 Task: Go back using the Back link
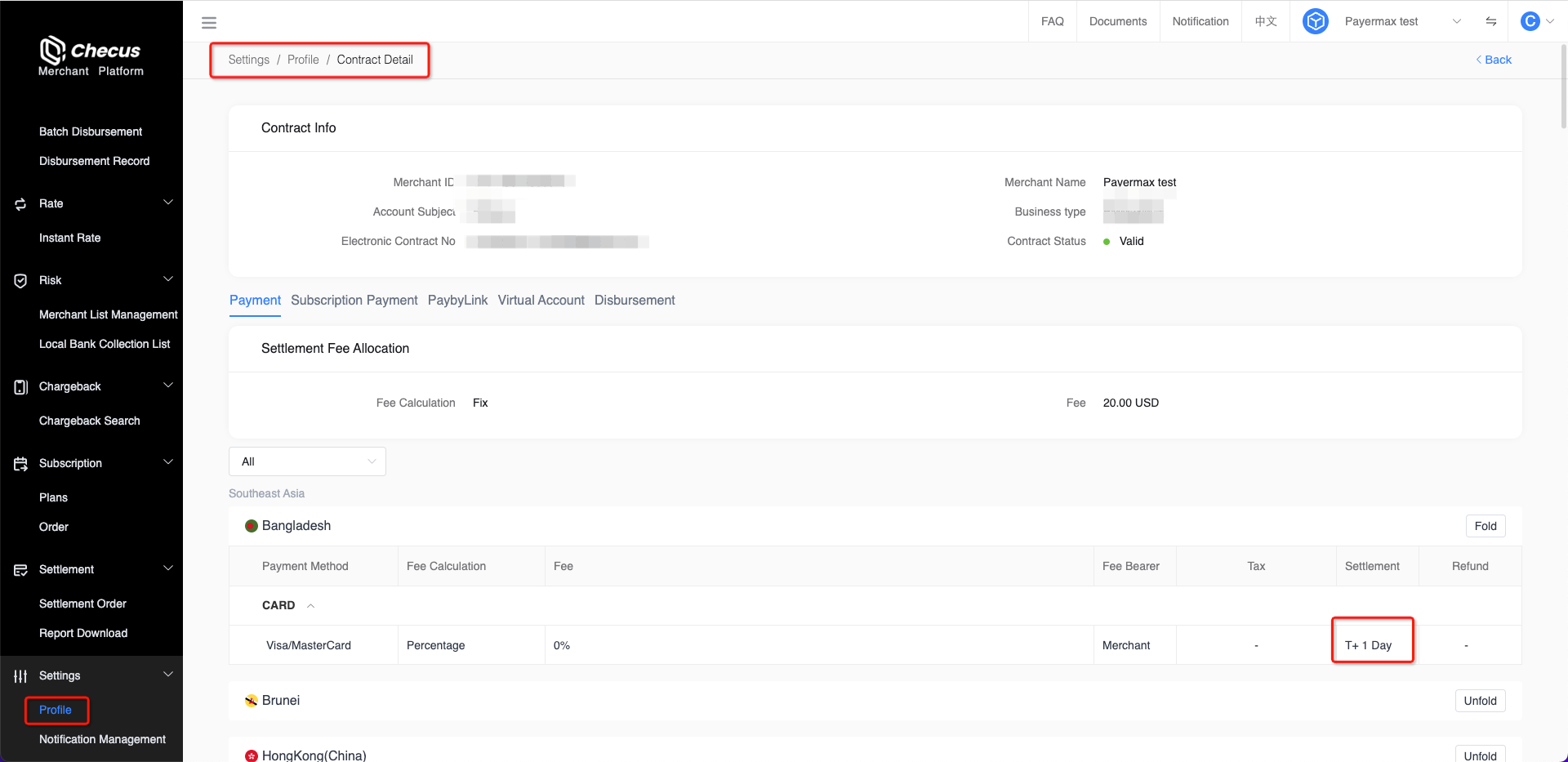(1494, 60)
